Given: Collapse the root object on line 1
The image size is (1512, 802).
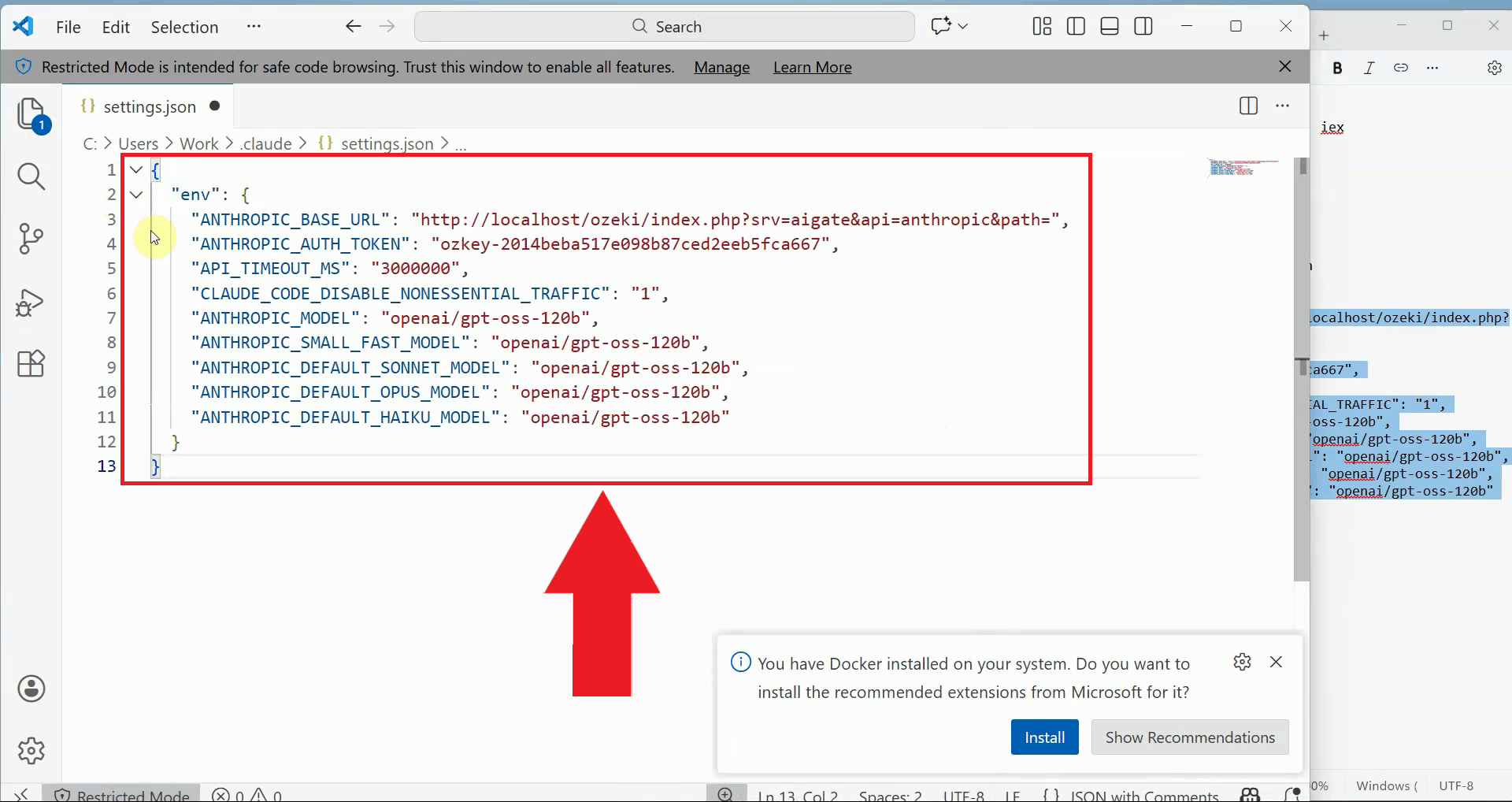Looking at the screenshot, I should (x=136, y=170).
